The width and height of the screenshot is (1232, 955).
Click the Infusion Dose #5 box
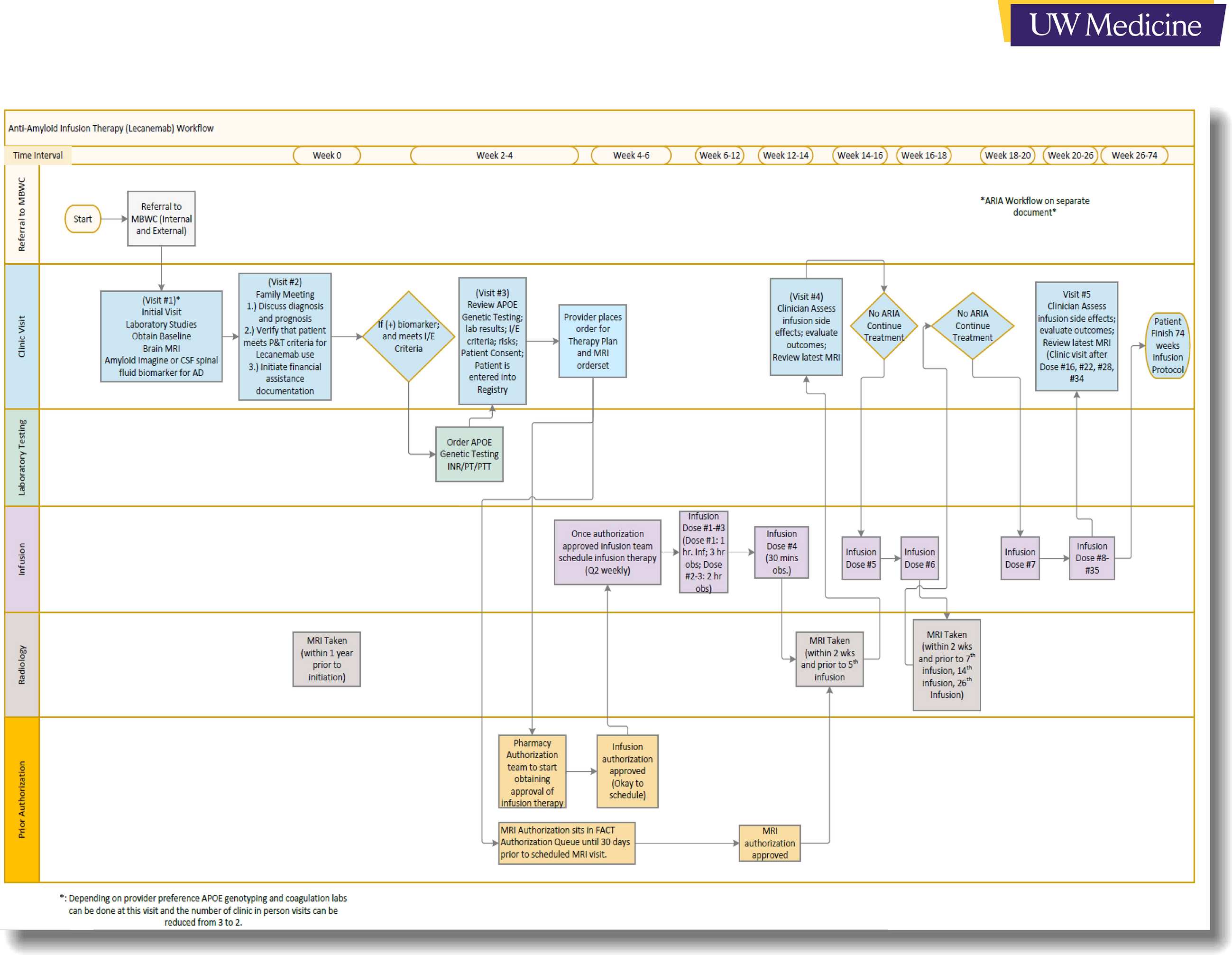click(861, 558)
